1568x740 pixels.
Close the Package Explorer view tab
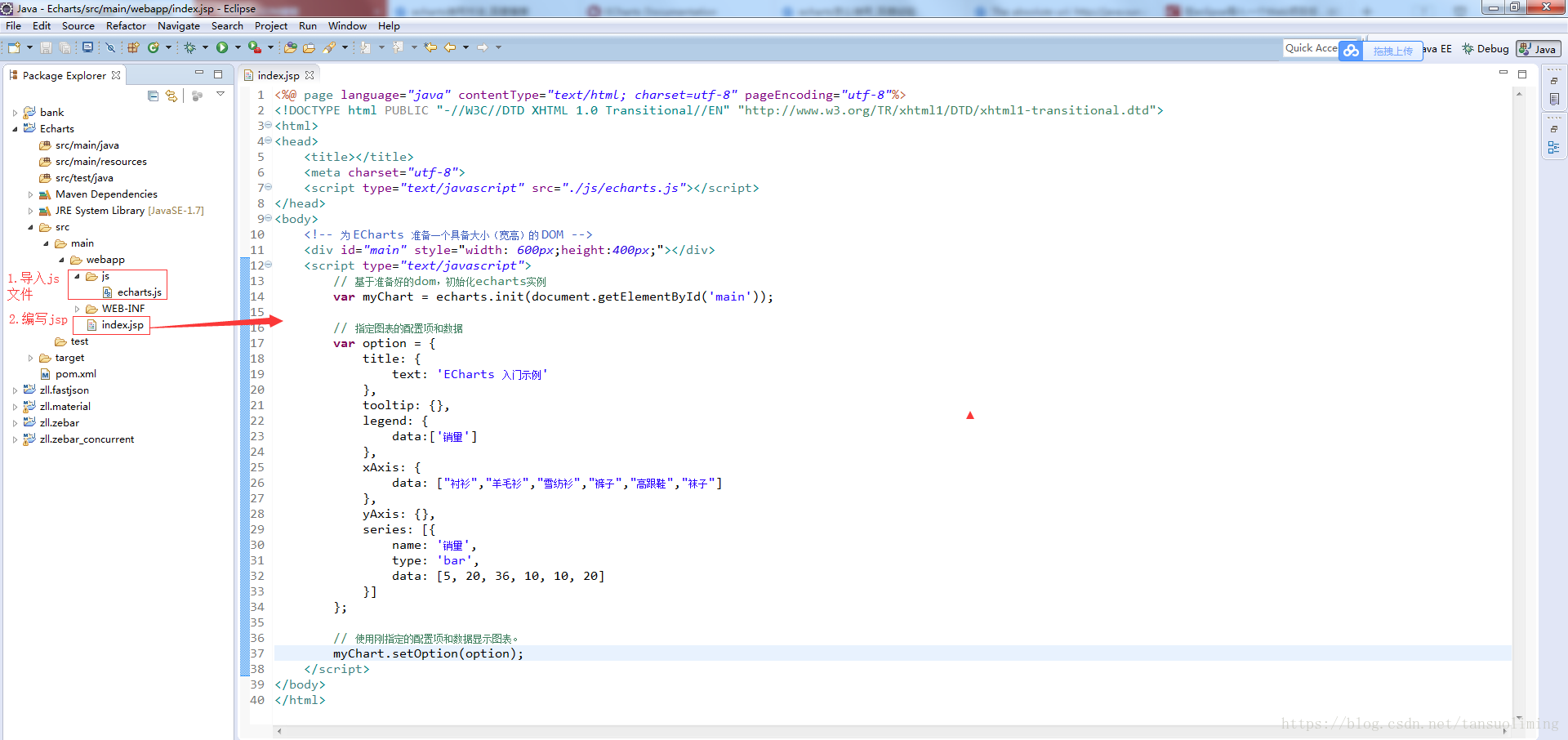point(116,75)
